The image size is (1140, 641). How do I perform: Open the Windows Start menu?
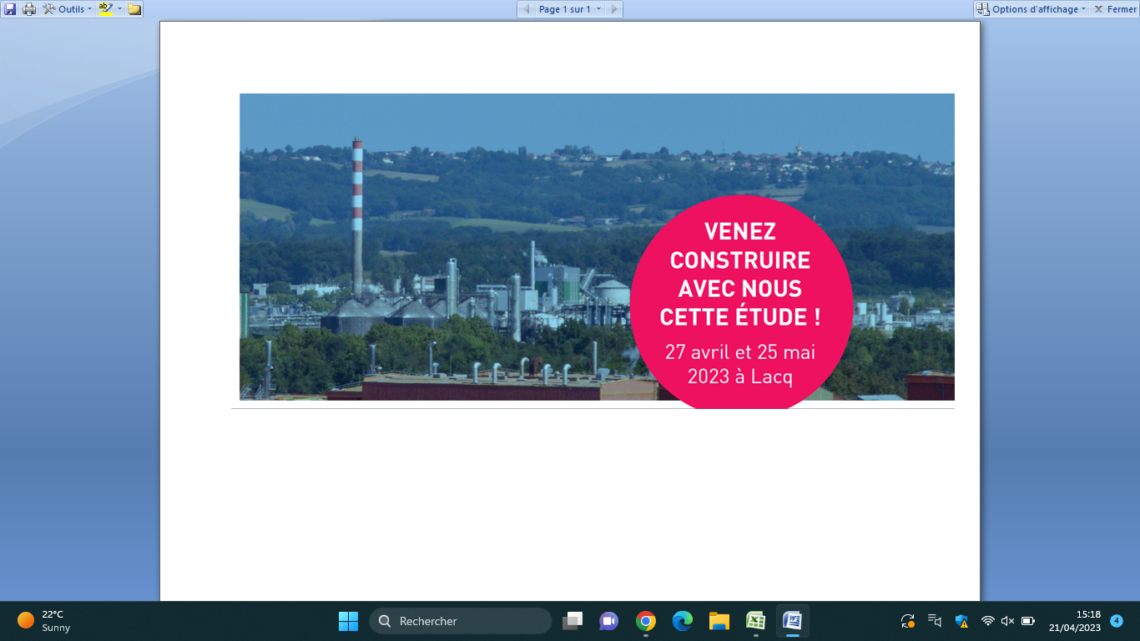click(x=348, y=621)
